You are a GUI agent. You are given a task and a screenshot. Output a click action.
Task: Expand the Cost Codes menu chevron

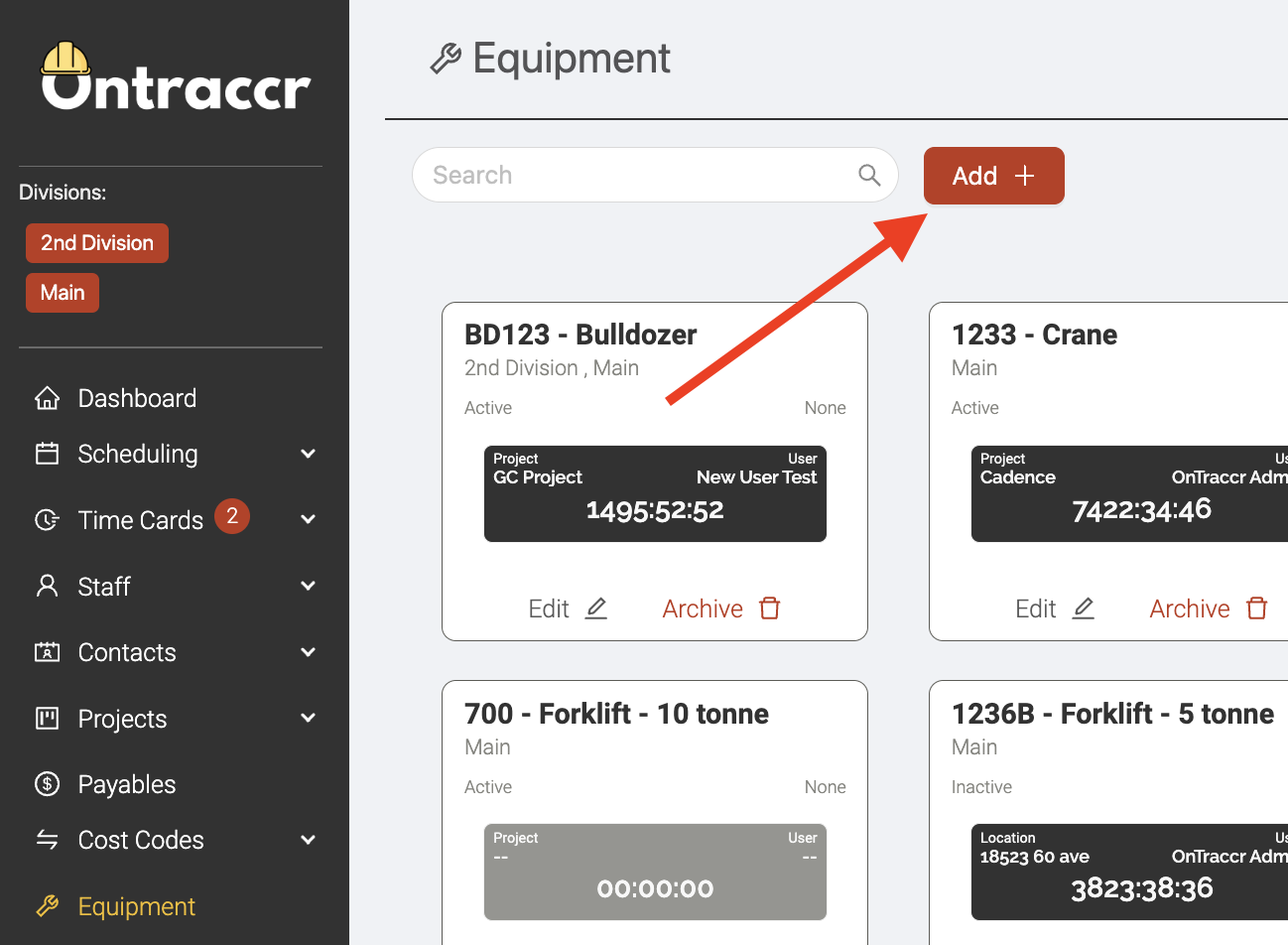click(309, 840)
